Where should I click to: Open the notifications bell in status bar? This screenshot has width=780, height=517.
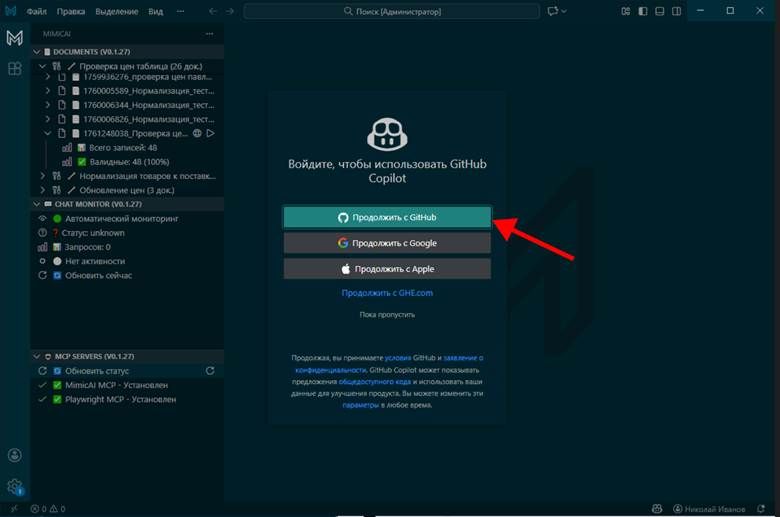point(761,509)
